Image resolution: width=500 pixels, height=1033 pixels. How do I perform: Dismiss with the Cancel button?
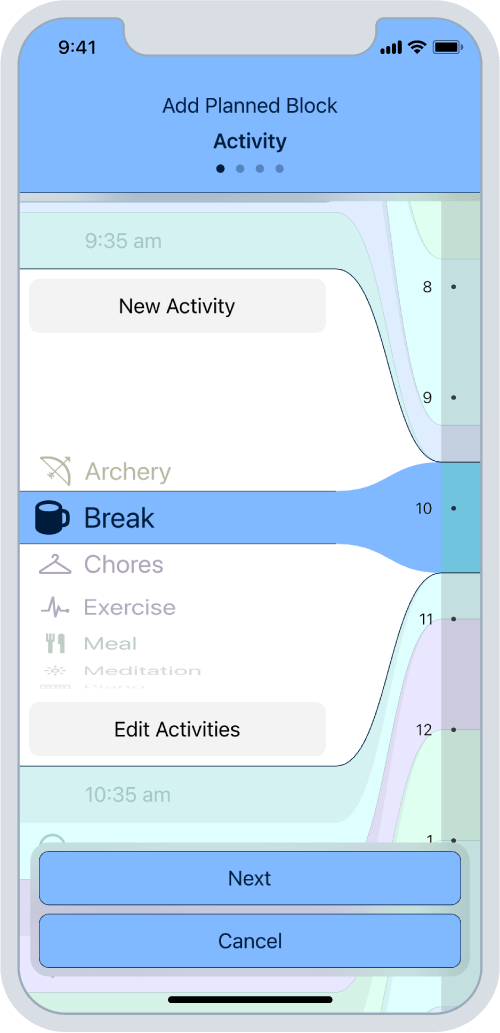pyautogui.click(x=250, y=941)
